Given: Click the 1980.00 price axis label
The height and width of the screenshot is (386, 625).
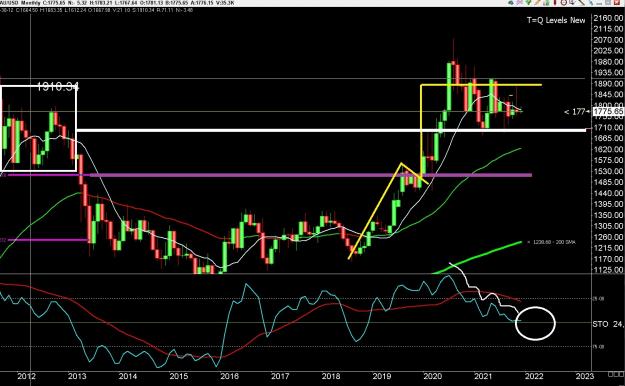Looking at the screenshot, I should [x=608, y=62].
